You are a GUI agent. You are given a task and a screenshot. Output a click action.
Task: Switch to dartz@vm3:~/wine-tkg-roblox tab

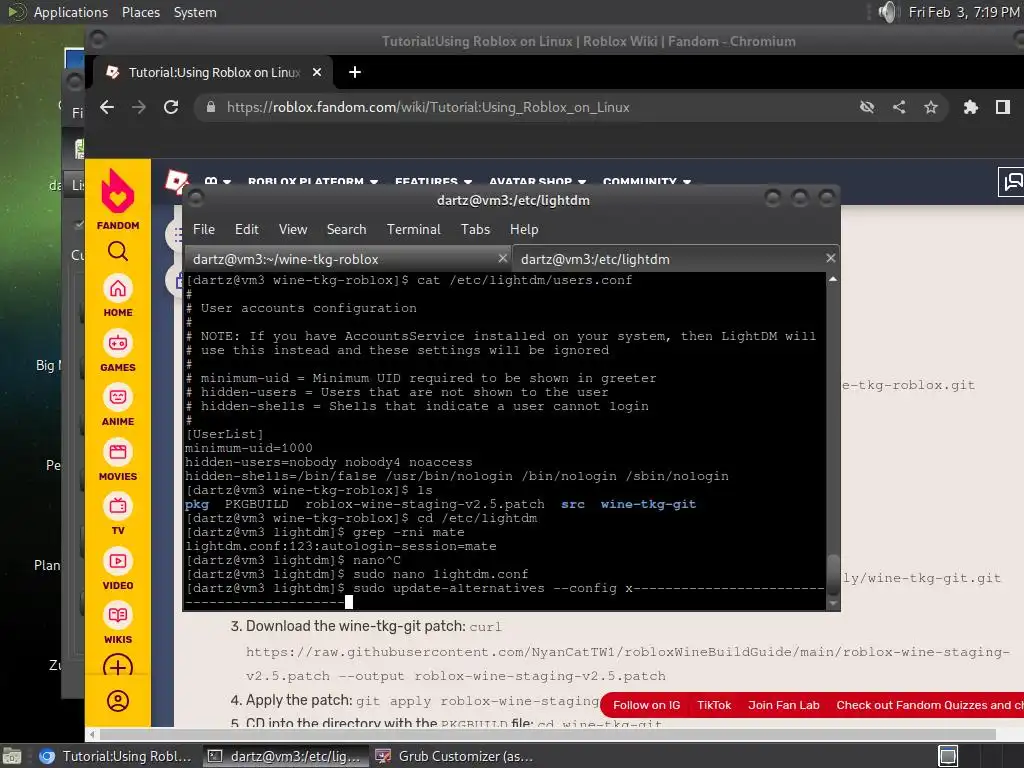click(348, 259)
